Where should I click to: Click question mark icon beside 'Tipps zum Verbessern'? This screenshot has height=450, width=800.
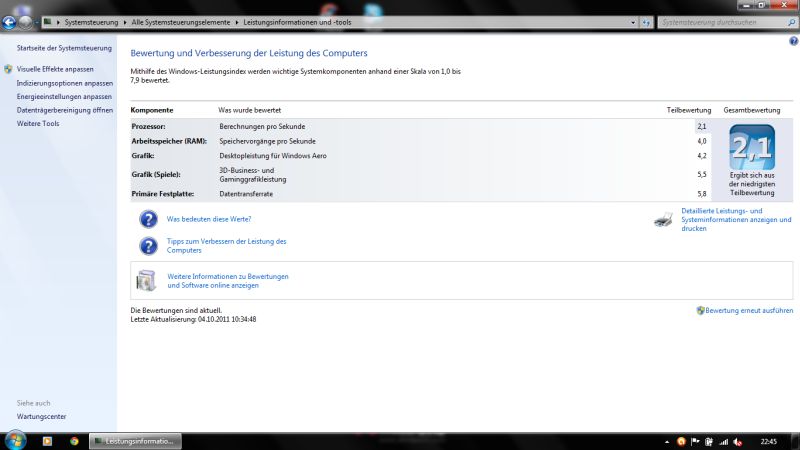point(148,246)
